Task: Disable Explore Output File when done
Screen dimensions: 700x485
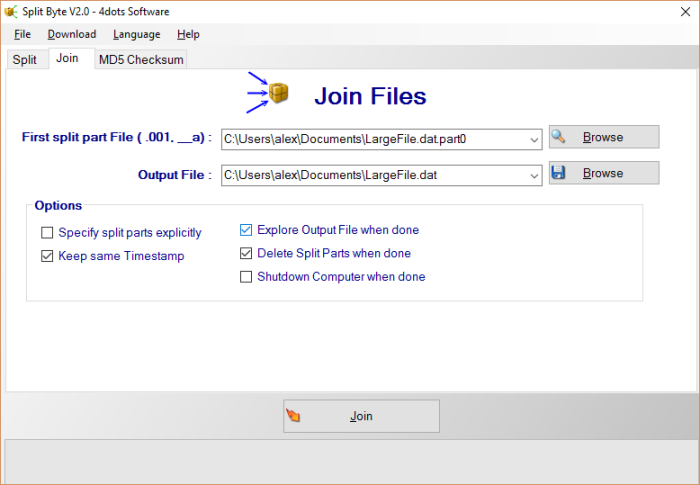Action: [x=246, y=230]
